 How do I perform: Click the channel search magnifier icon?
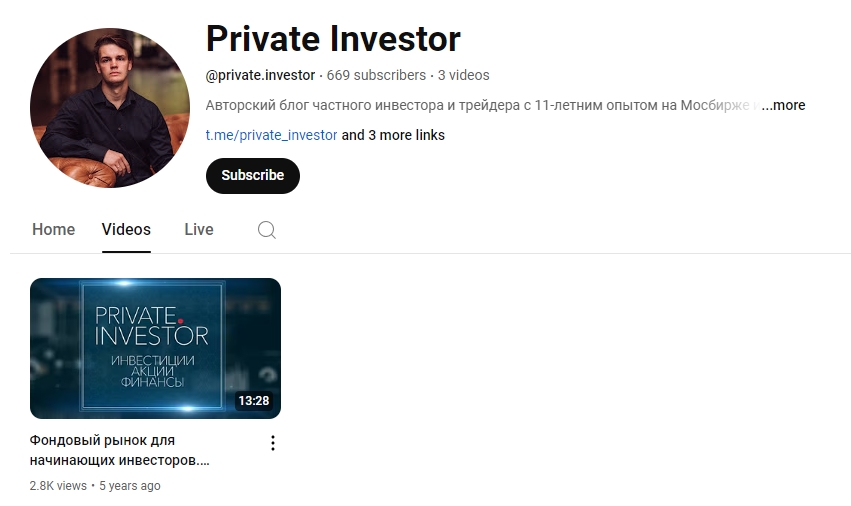tap(266, 230)
